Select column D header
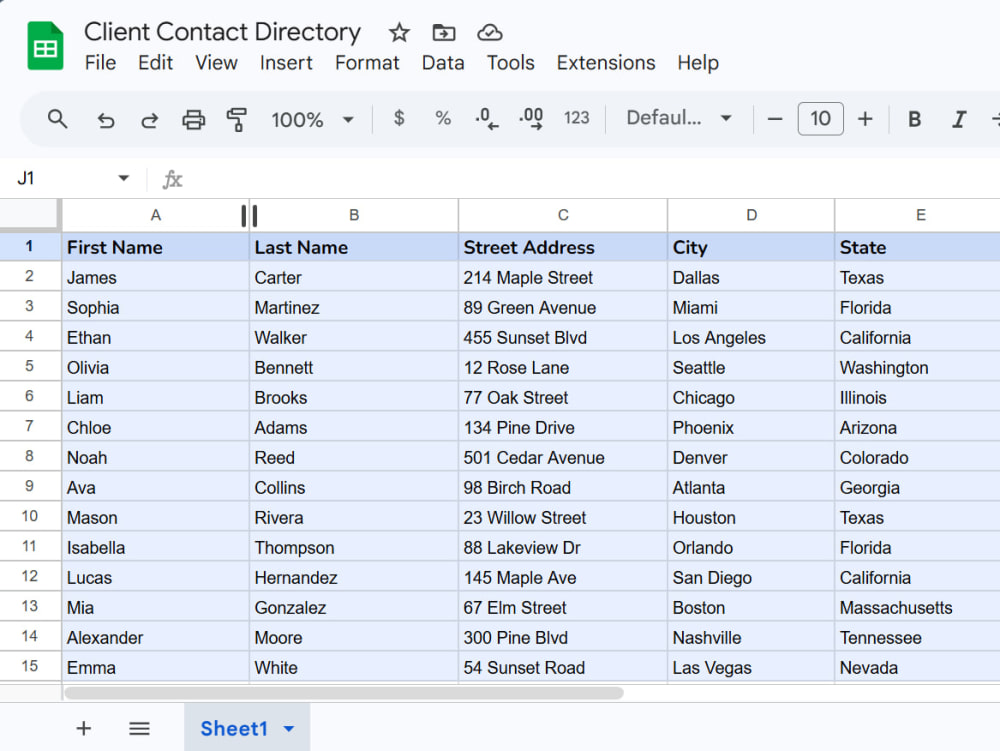 click(x=751, y=215)
